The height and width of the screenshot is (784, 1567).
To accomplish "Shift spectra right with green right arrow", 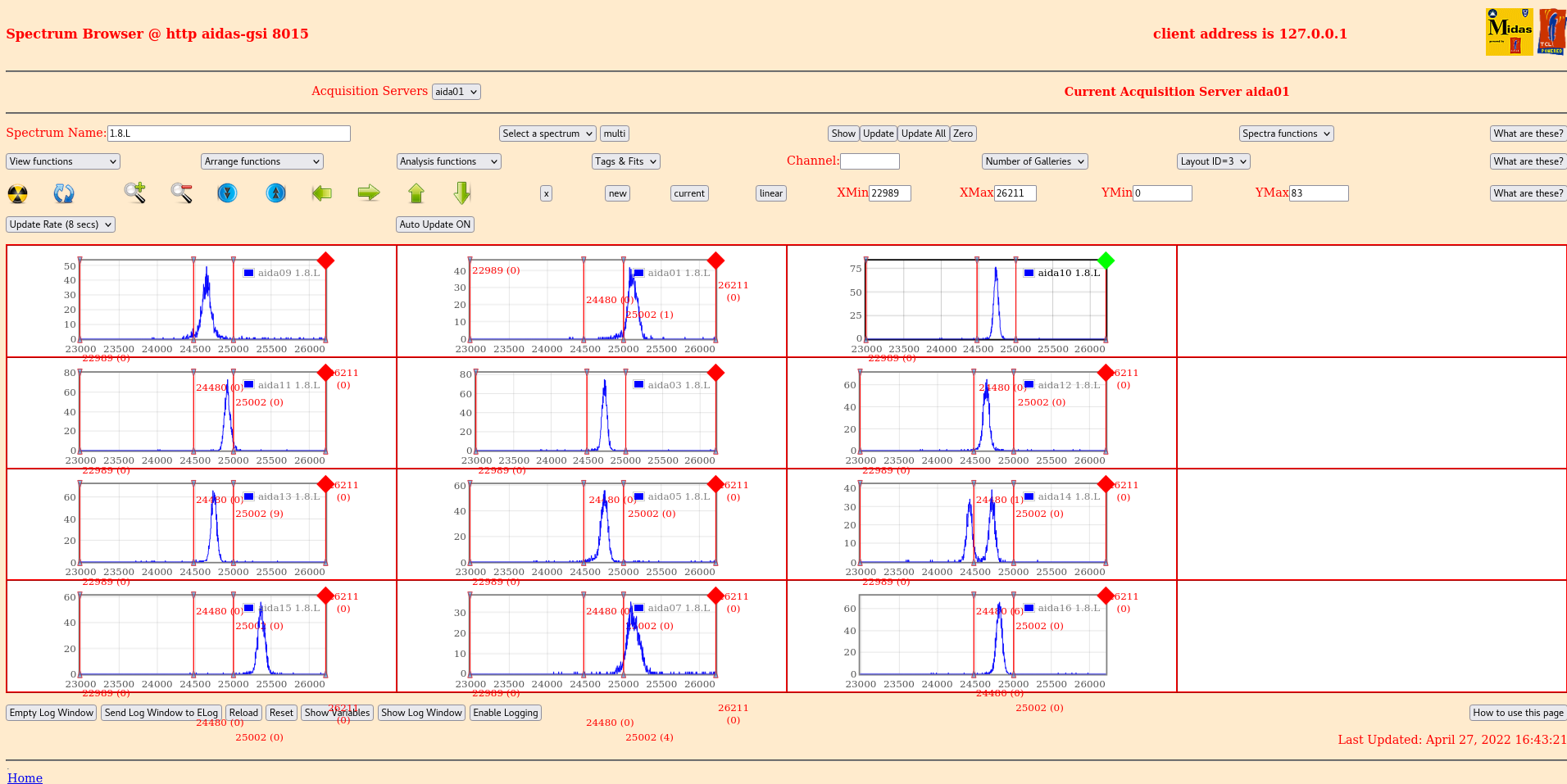I will (369, 193).
